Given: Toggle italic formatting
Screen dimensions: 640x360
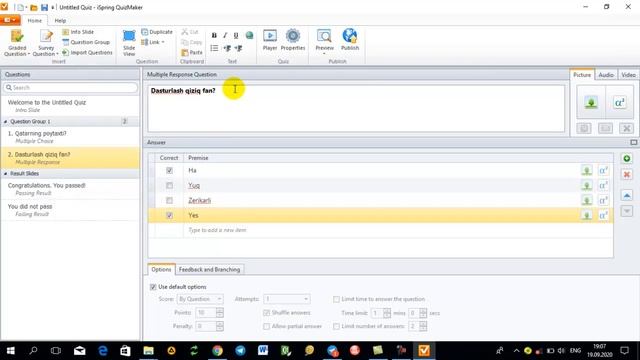Looking at the screenshot, I should point(225,36).
